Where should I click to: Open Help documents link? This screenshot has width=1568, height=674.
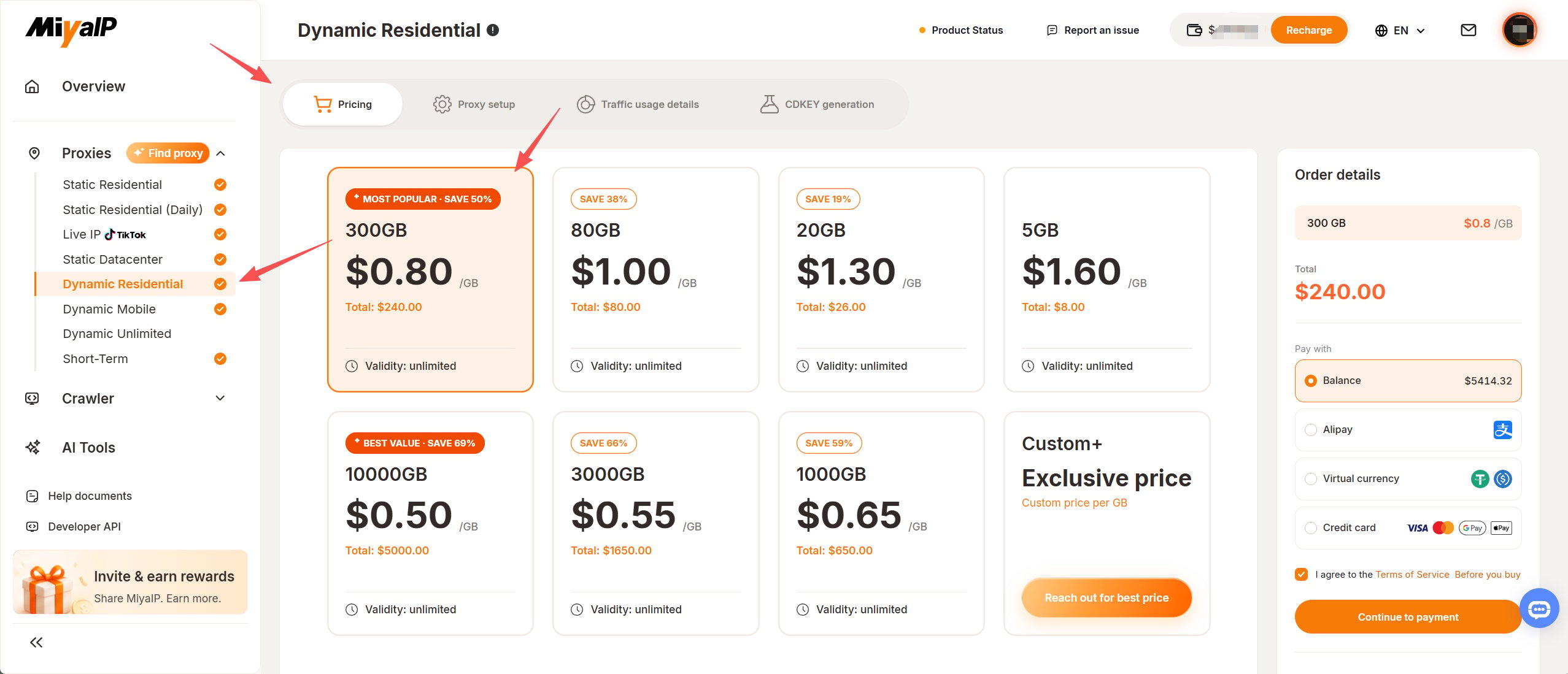click(x=90, y=496)
